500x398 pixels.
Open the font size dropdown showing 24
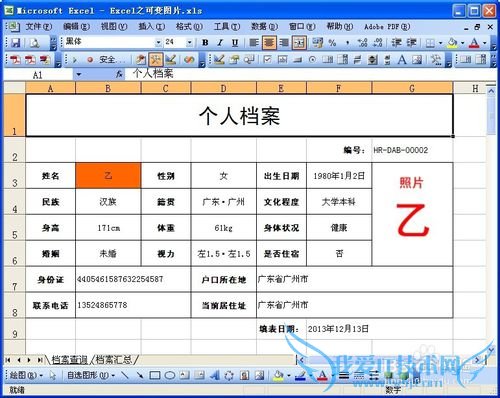pyautogui.click(x=189, y=42)
